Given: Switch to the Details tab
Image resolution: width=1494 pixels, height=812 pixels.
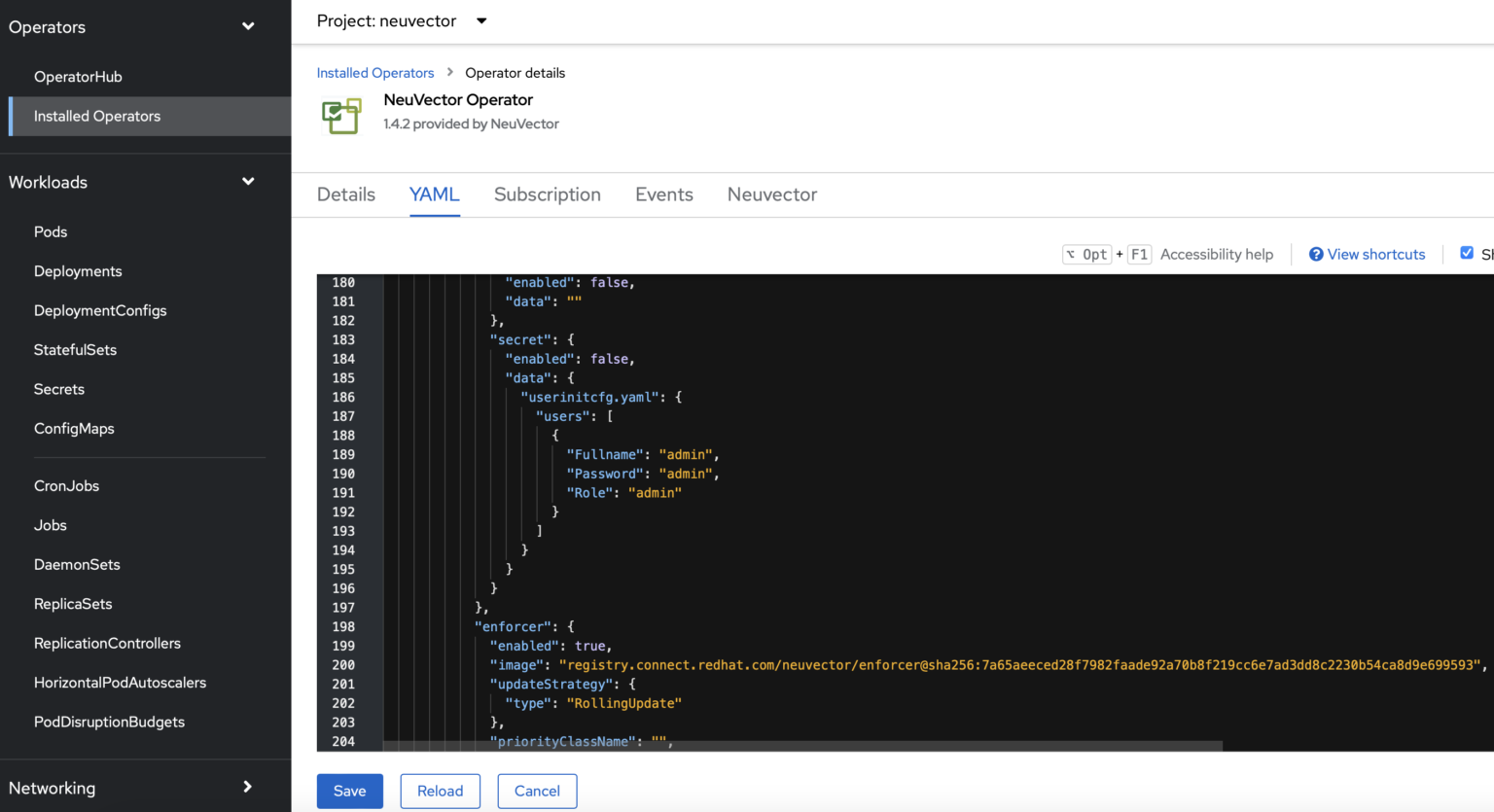Looking at the screenshot, I should [x=346, y=194].
